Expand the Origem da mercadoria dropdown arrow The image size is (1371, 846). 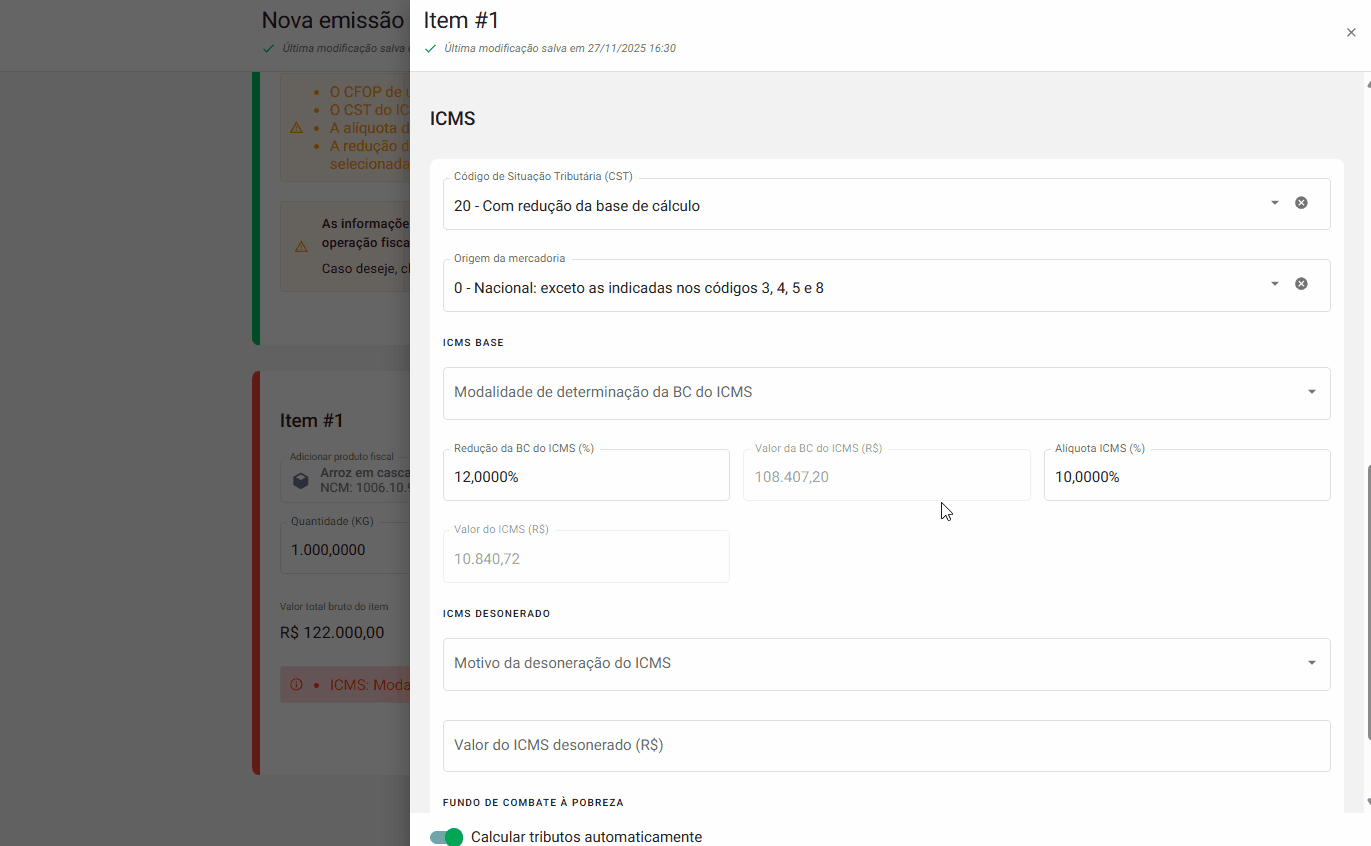coord(1274,283)
